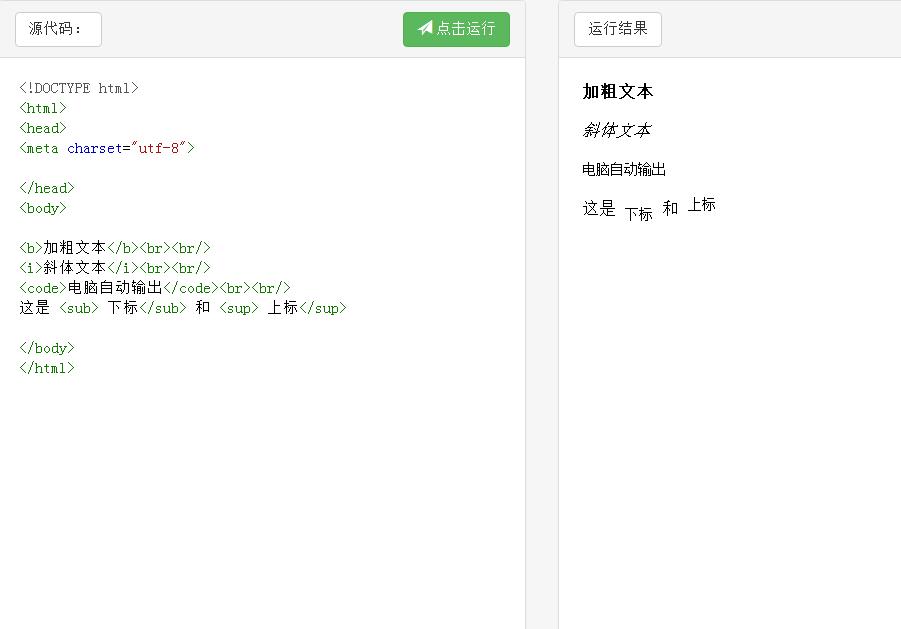Screen dimensions: 901x629
Task: Click the meta charset utf-8 tag
Action: pos(106,148)
